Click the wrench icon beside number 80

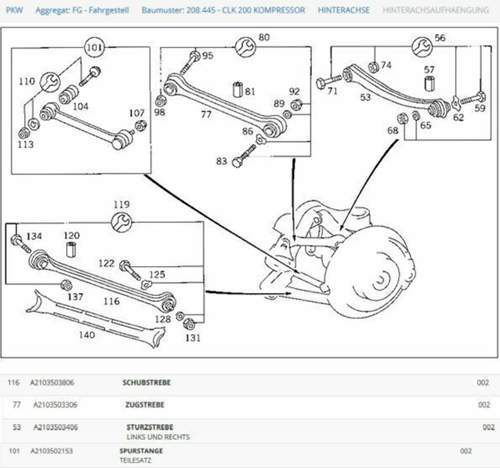click(x=245, y=47)
